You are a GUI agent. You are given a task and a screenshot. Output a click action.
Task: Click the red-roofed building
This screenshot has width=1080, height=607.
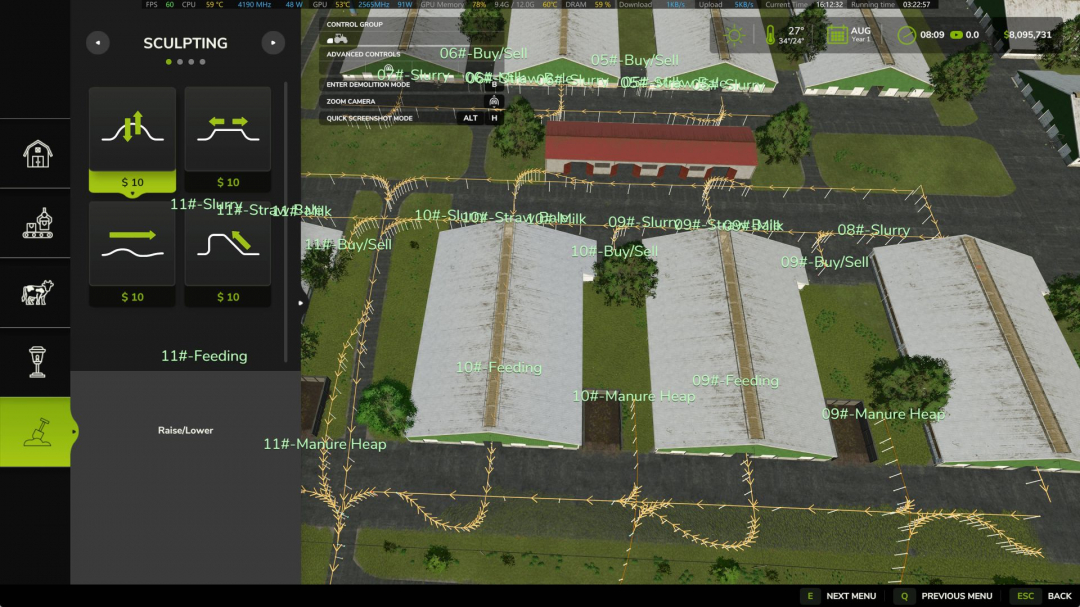[650, 149]
